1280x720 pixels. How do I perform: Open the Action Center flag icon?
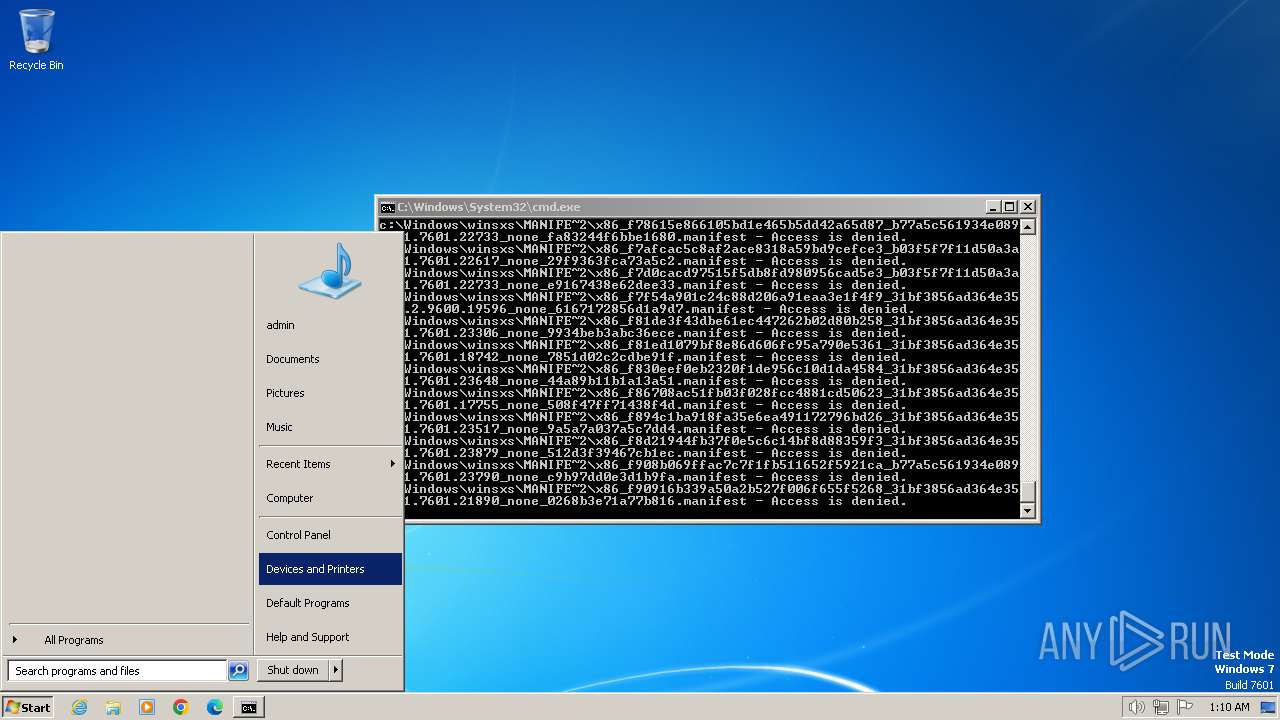coord(1183,707)
